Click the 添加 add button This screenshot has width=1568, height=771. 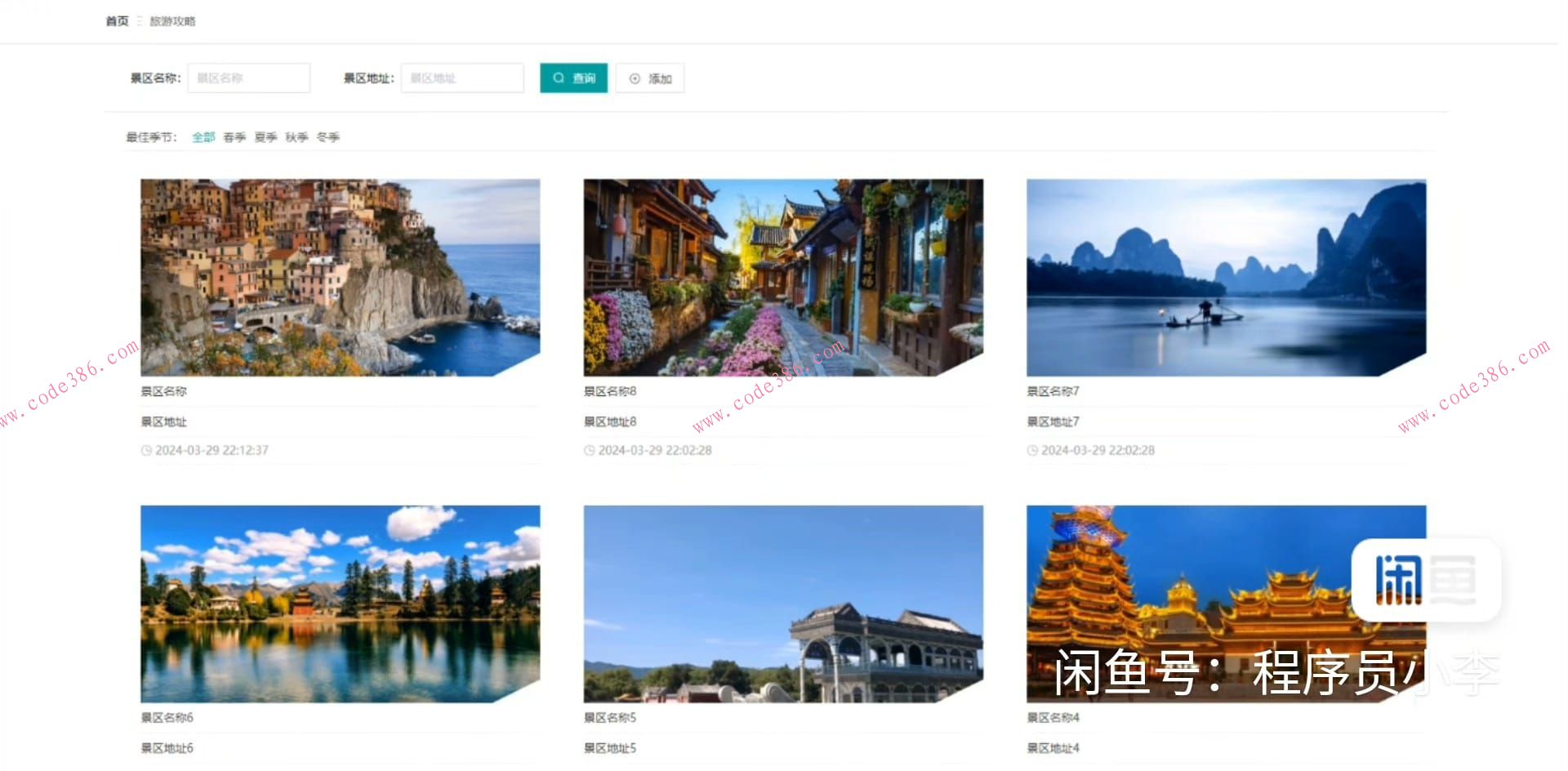650,78
